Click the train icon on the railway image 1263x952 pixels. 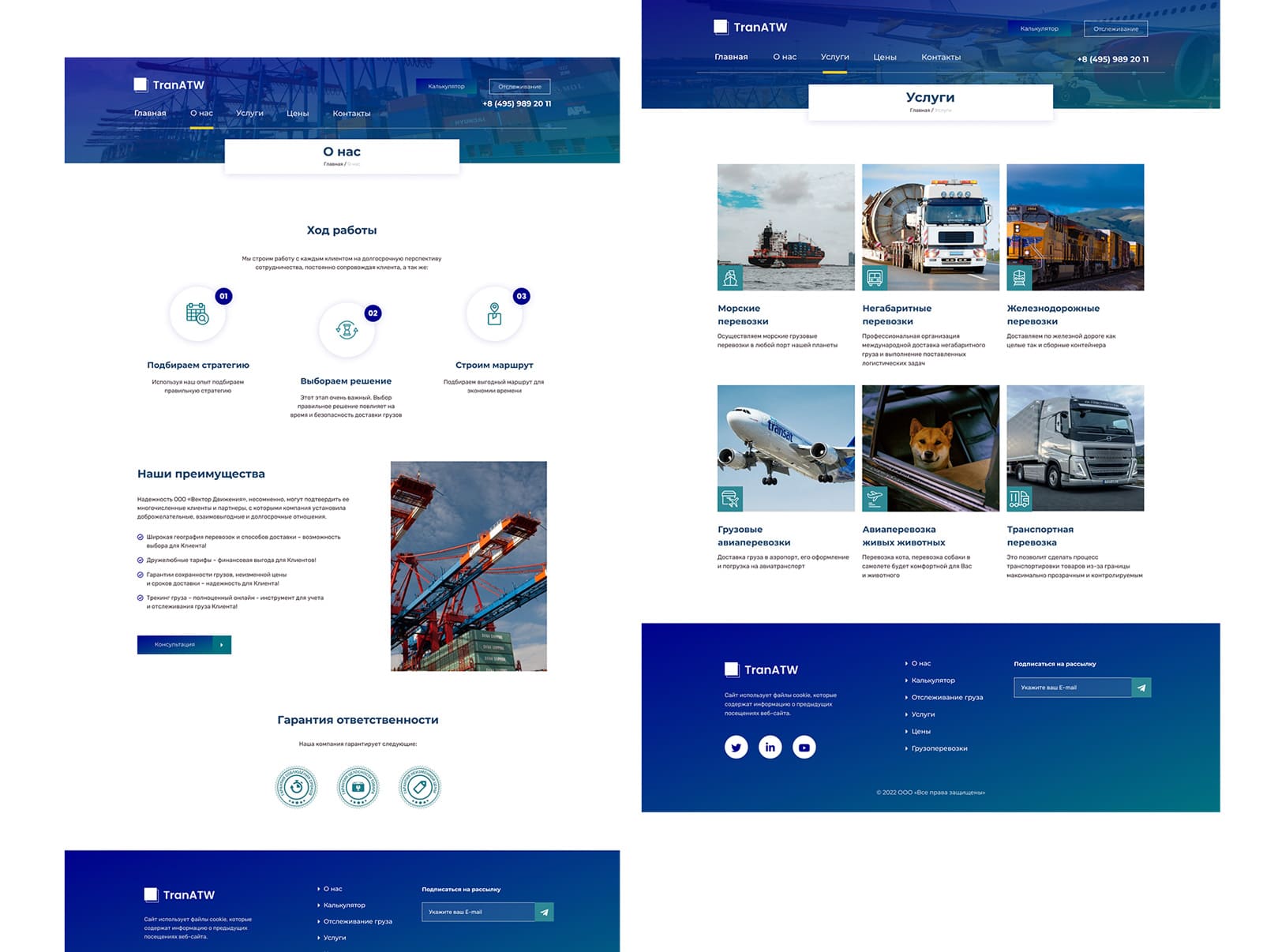coord(1019,278)
